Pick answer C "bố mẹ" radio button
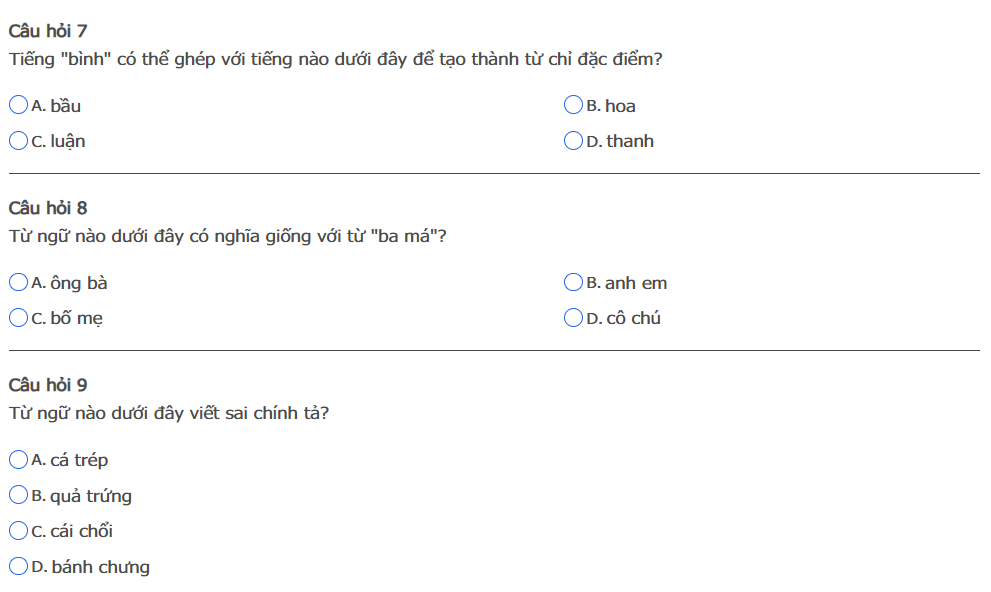991x592 pixels. click(18, 318)
